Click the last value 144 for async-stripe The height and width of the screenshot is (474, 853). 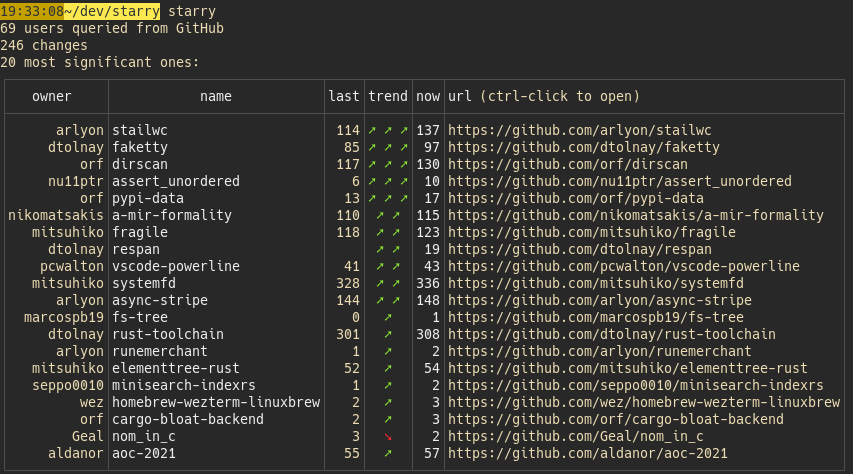(x=348, y=300)
